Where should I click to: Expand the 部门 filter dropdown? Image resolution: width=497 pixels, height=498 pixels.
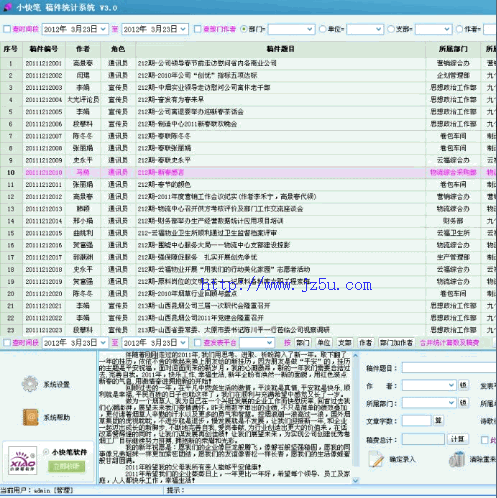click(x=310, y=29)
